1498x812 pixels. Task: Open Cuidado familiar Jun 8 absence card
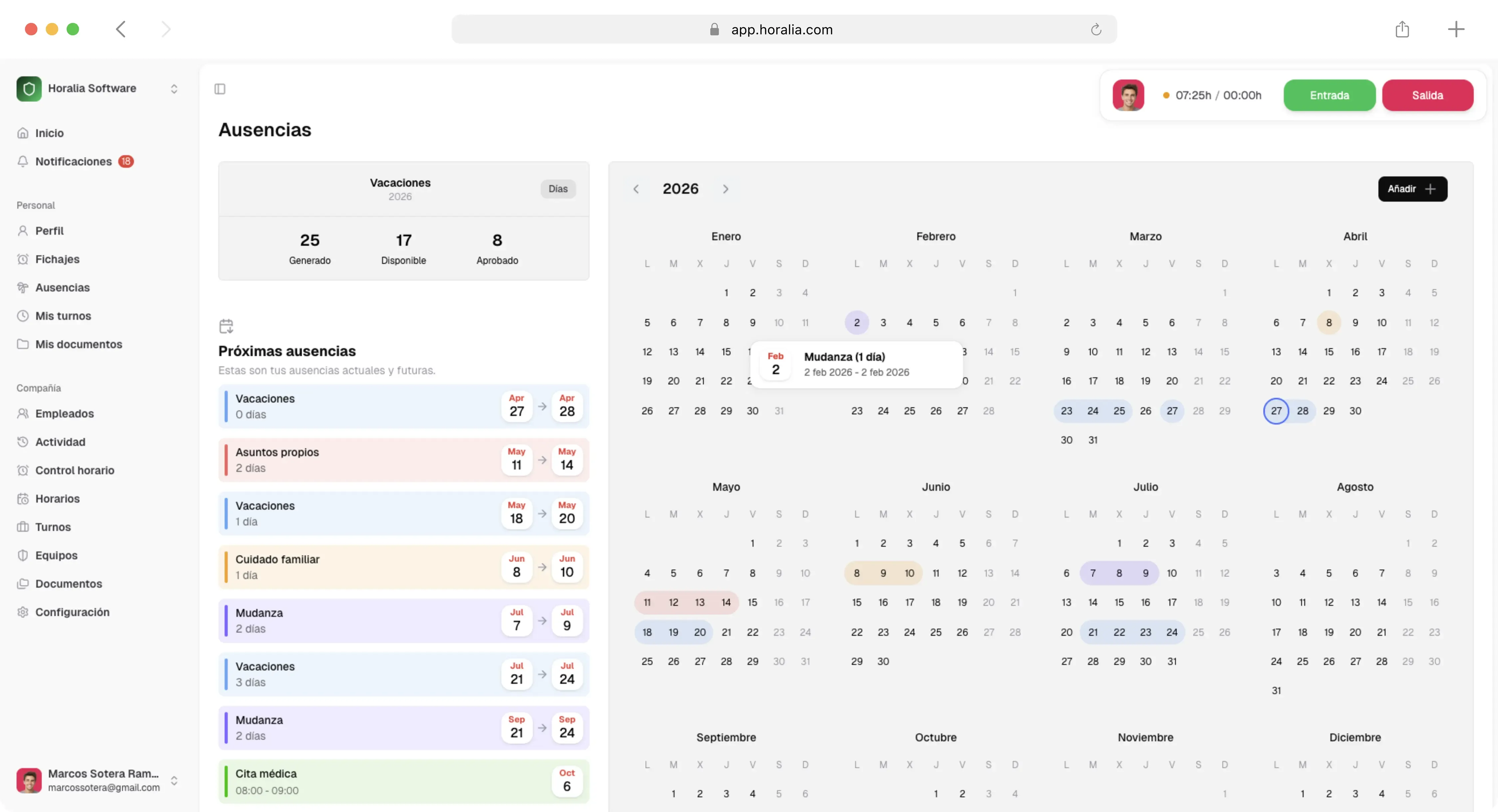403,567
